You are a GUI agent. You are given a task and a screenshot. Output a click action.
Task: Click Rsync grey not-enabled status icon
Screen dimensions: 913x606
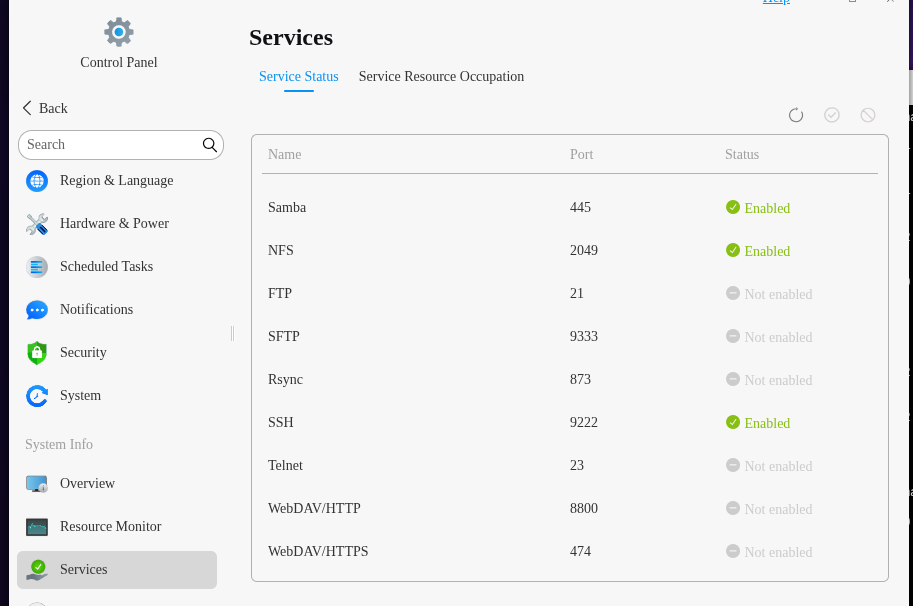click(x=733, y=379)
